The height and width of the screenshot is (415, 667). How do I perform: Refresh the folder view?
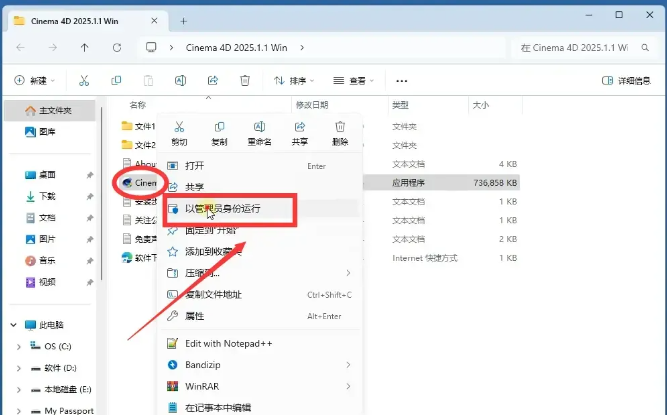coord(117,48)
